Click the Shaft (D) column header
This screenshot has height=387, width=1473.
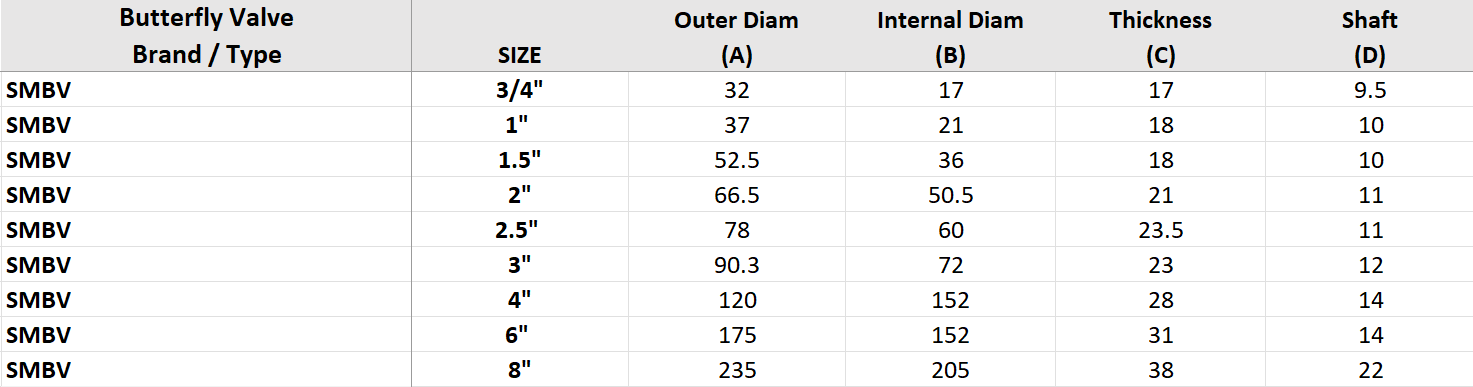tap(1370, 36)
